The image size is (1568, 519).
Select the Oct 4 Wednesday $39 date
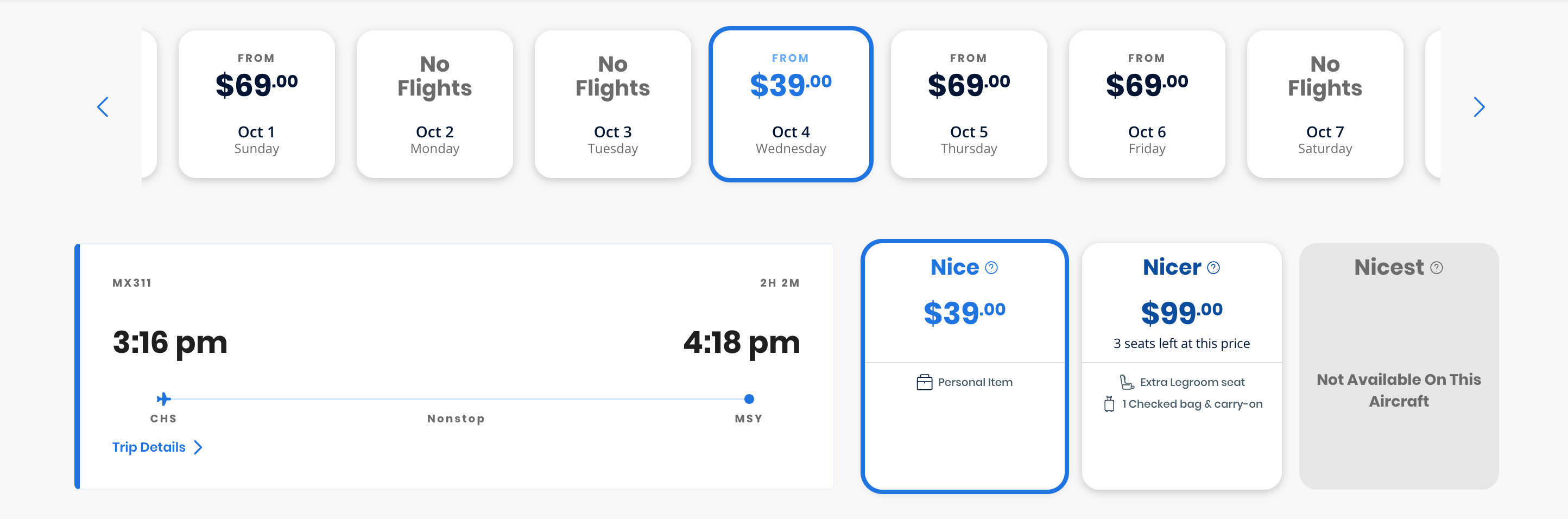point(790,104)
